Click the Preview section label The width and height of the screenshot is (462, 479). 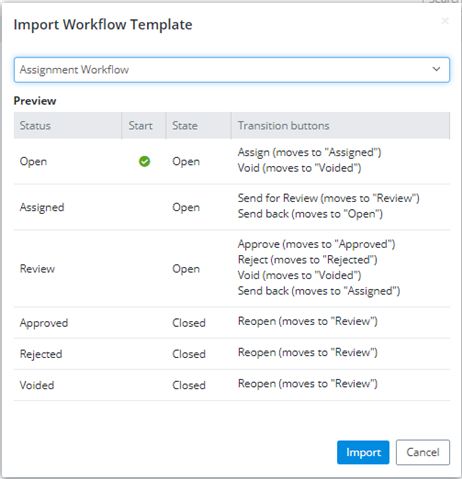click(35, 101)
